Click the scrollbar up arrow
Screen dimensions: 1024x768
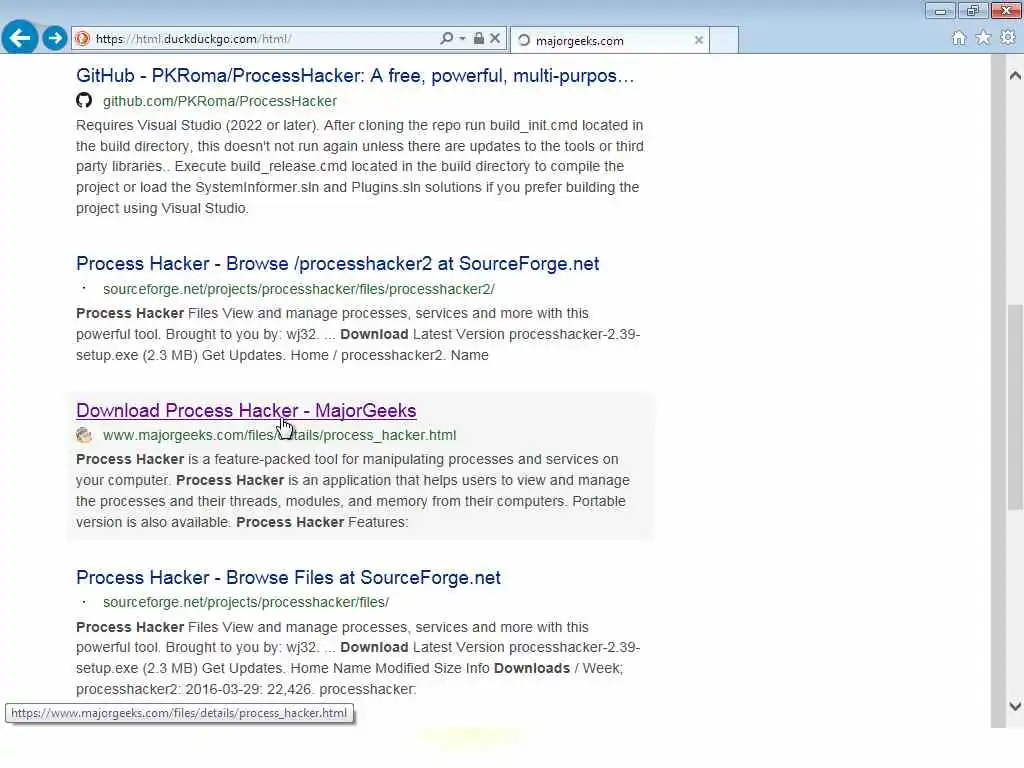click(x=1015, y=76)
